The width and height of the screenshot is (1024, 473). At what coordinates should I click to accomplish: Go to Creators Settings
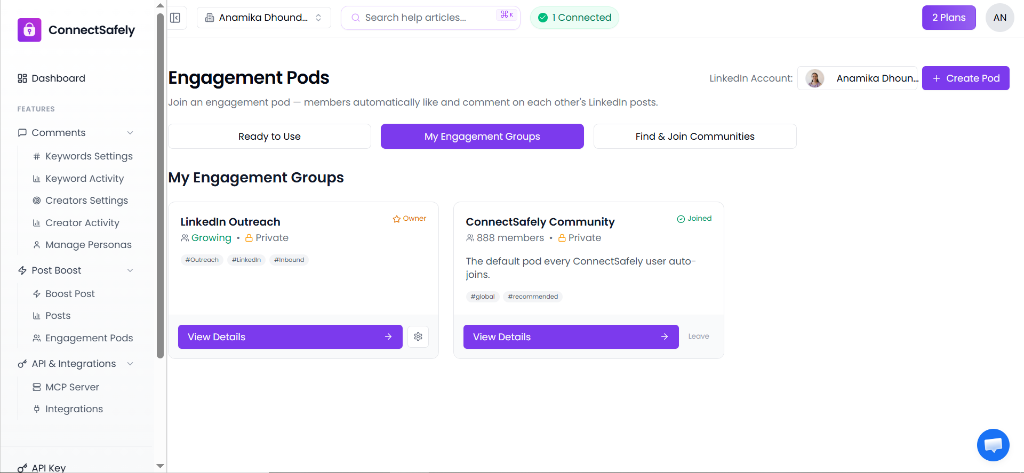tap(80, 201)
